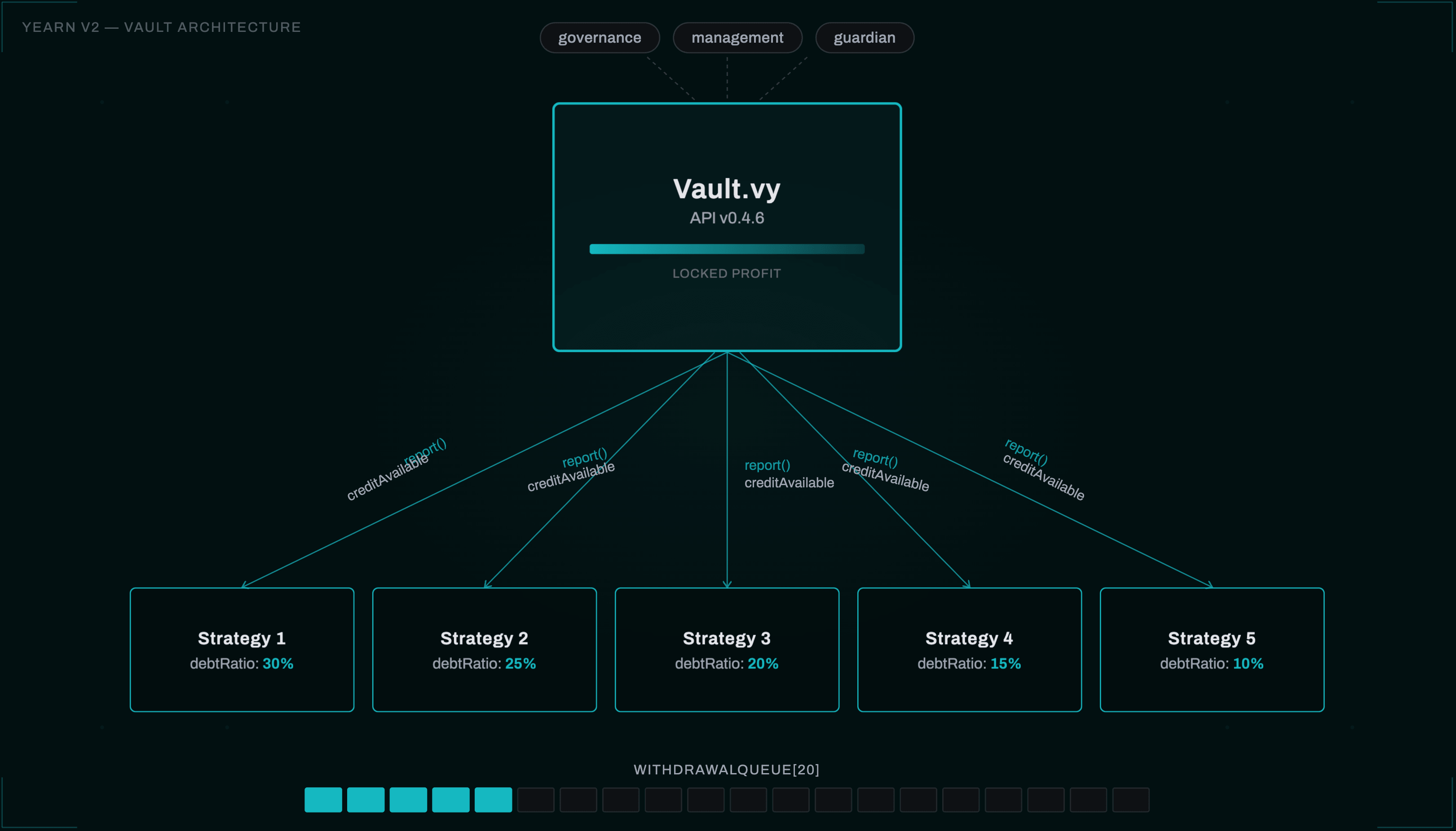Click Strategy 5's creditAvailable label
The image size is (1456, 831).
click(x=1044, y=477)
